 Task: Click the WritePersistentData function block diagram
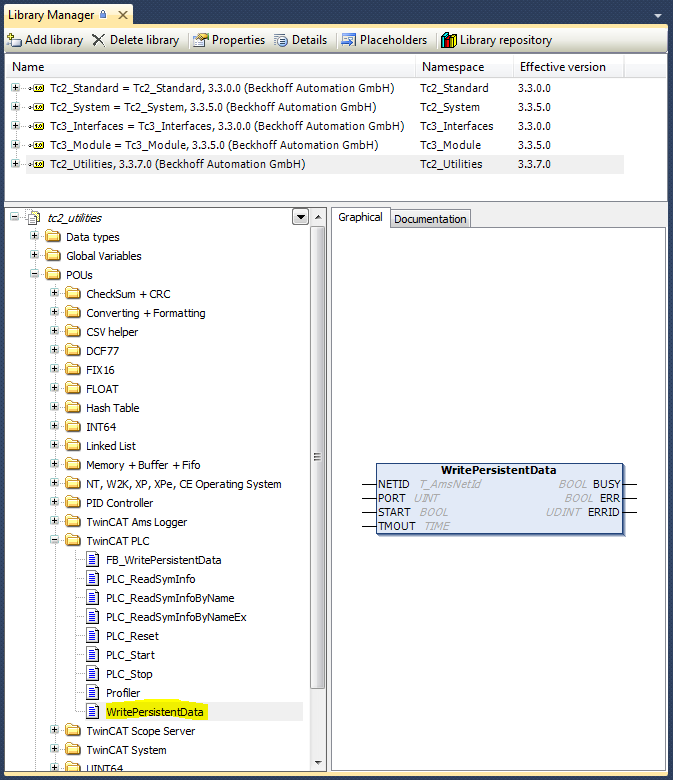(499, 499)
